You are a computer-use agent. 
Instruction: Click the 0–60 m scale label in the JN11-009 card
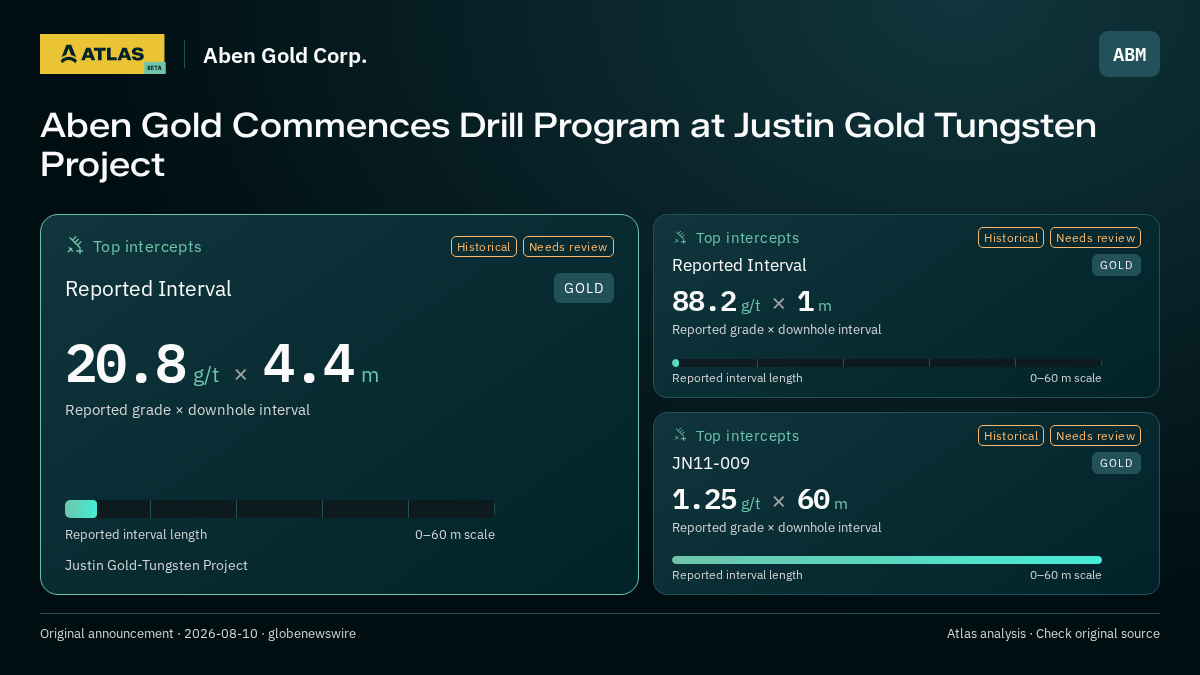click(x=1066, y=575)
